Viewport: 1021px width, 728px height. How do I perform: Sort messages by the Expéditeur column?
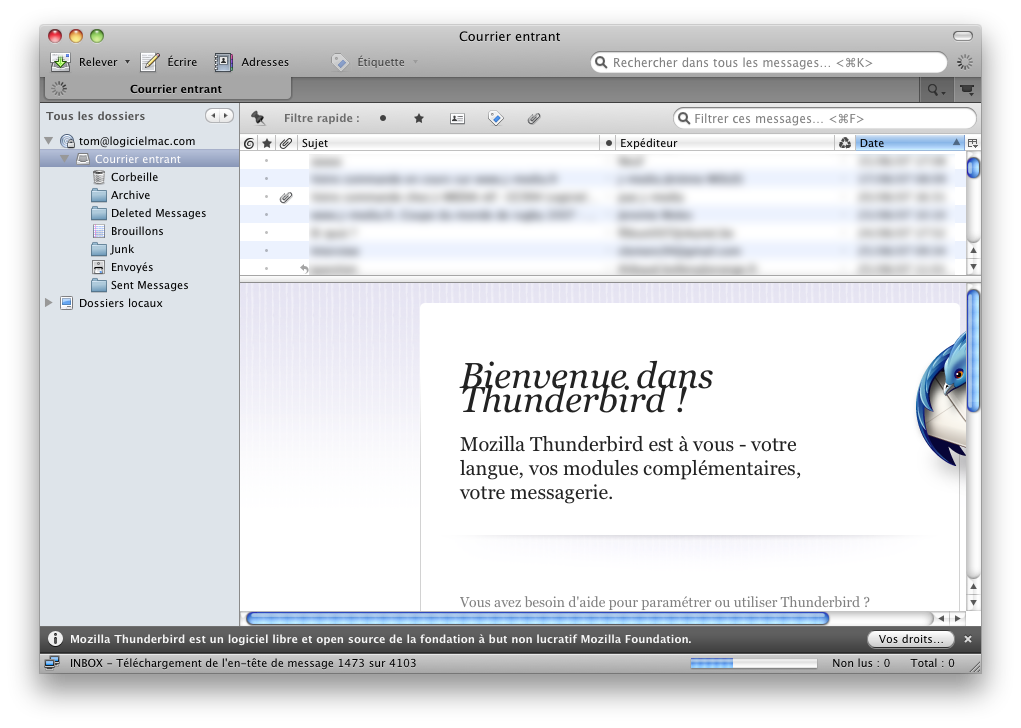[x=725, y=143]
